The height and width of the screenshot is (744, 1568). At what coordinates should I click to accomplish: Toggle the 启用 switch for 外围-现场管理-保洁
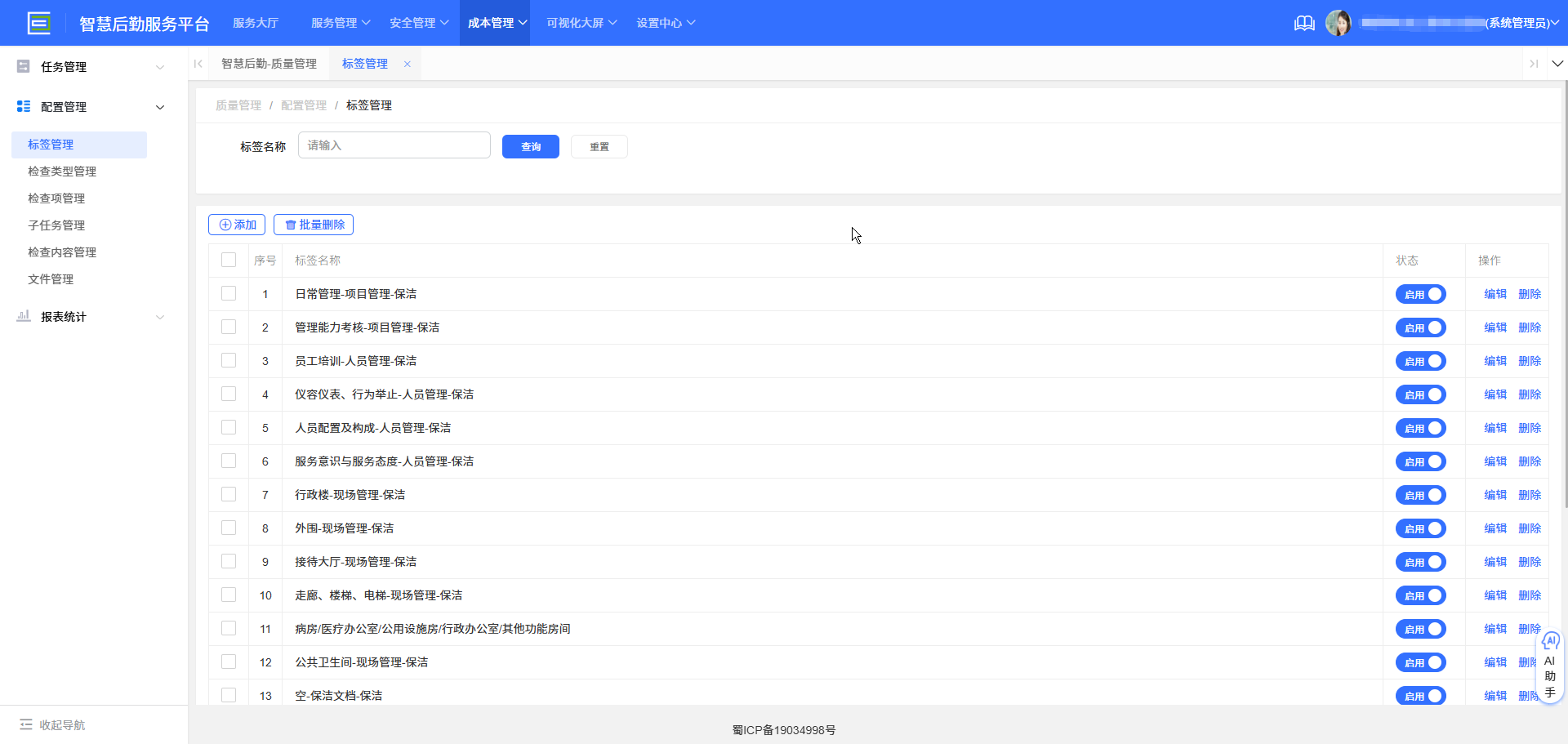[x=1421, y=528]
